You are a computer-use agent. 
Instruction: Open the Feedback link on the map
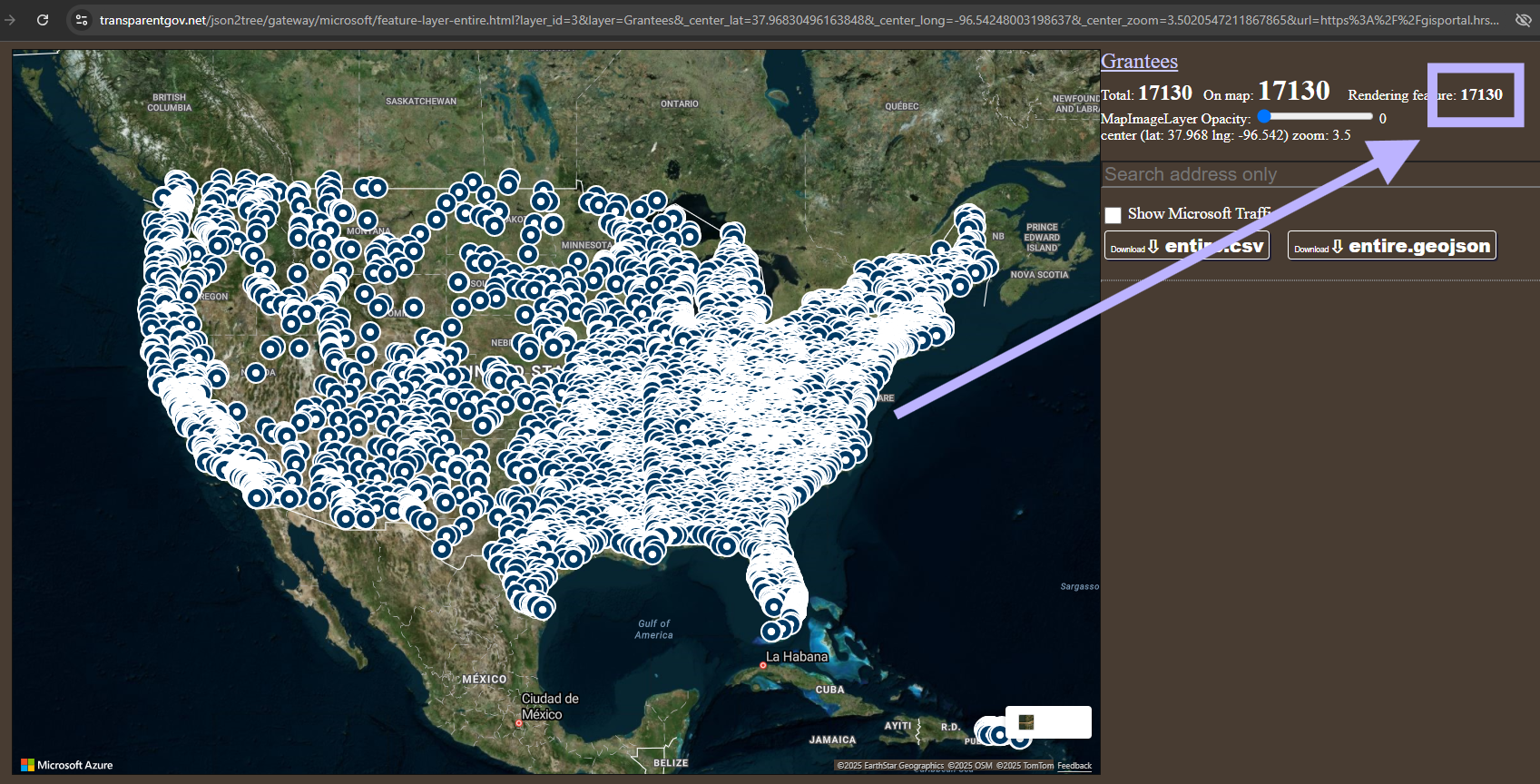(1074, 766)
